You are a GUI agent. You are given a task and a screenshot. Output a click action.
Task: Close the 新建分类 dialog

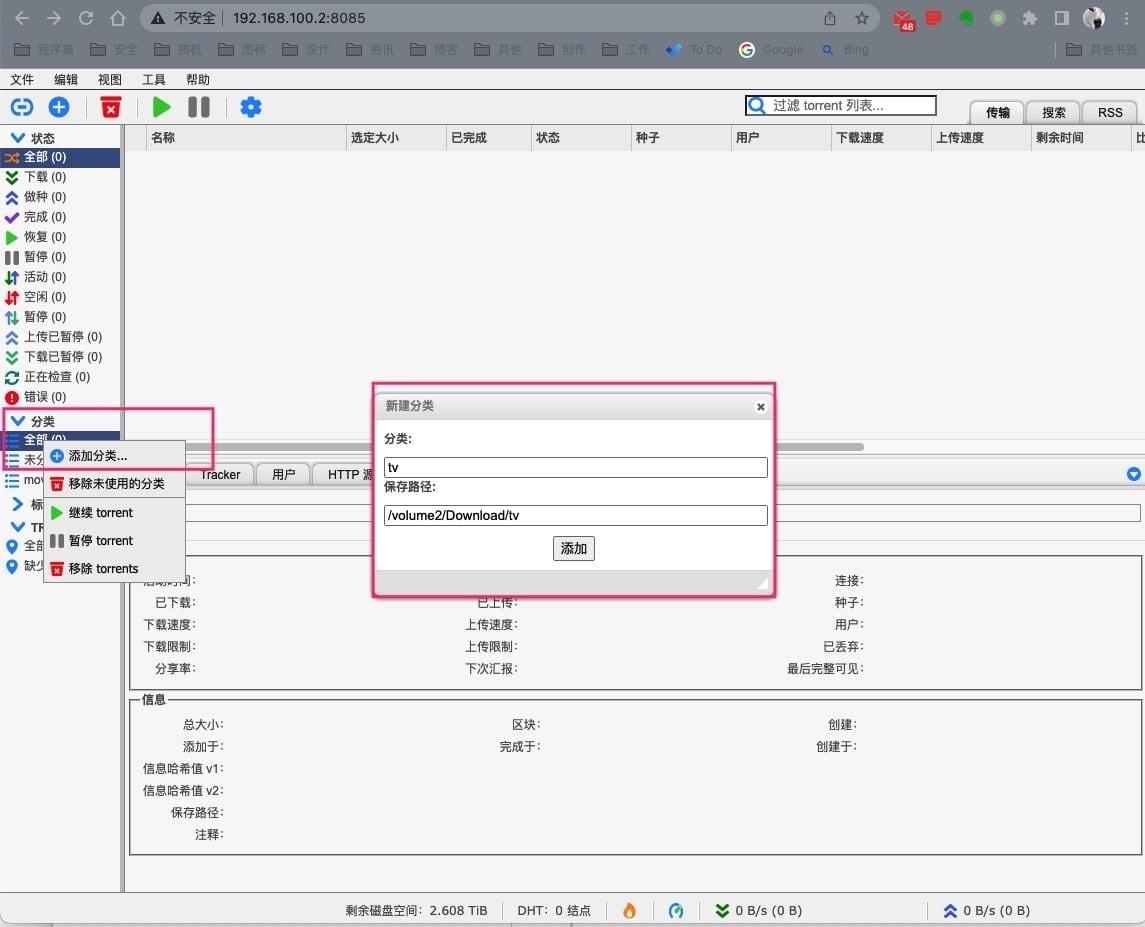tap(761, 407)
